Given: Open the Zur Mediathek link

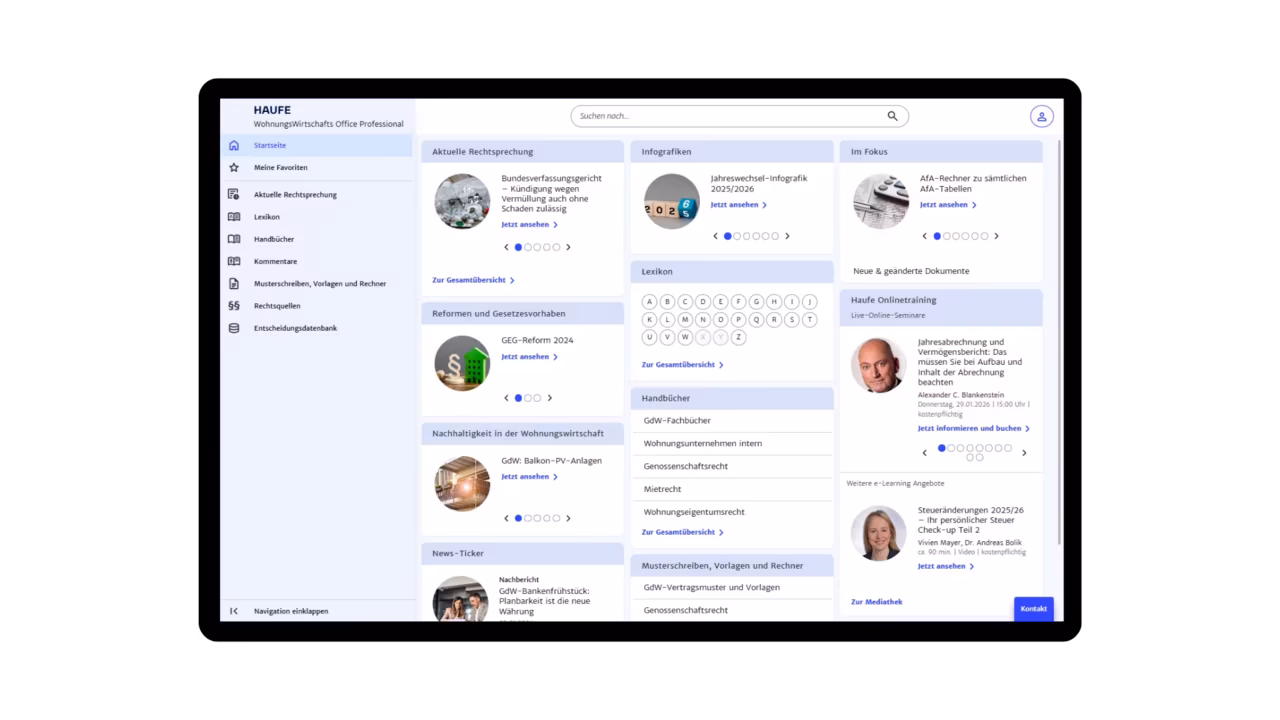Looking at the screenshot, I should pos(876,602).
